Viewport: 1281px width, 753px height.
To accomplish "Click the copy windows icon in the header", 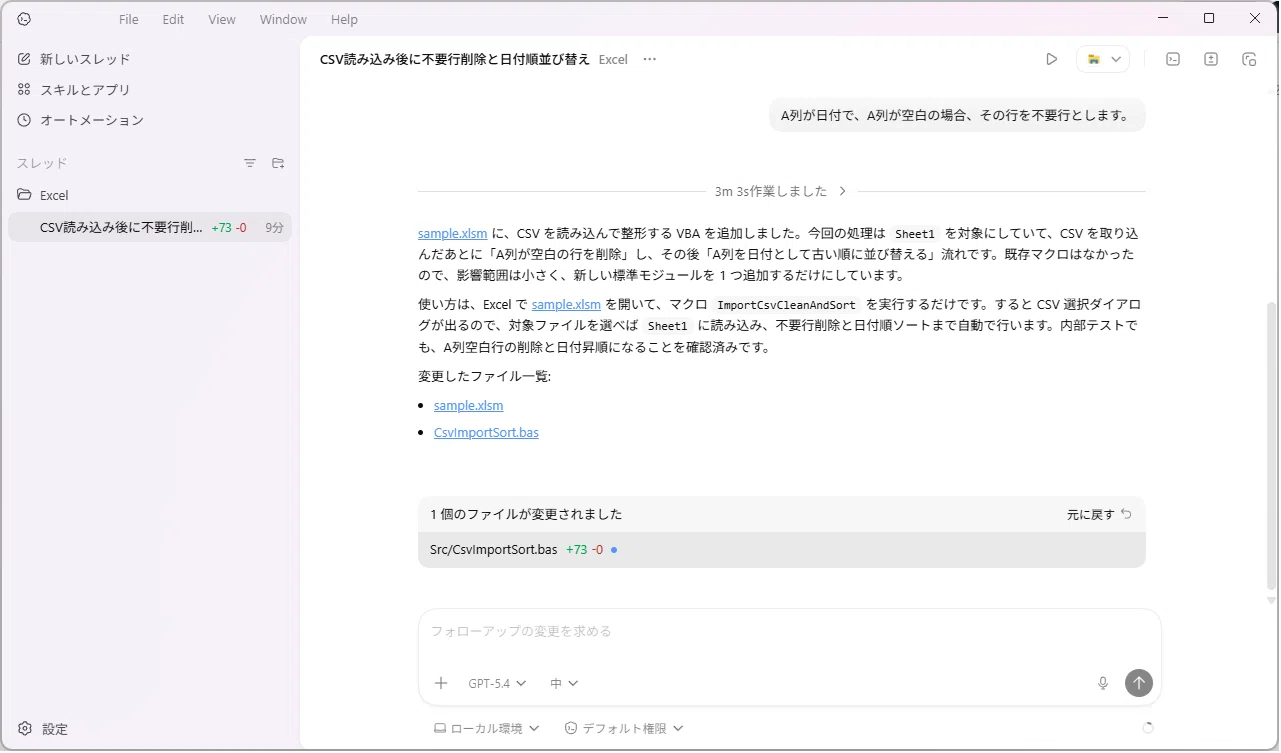I will [x=1249, y=59].
